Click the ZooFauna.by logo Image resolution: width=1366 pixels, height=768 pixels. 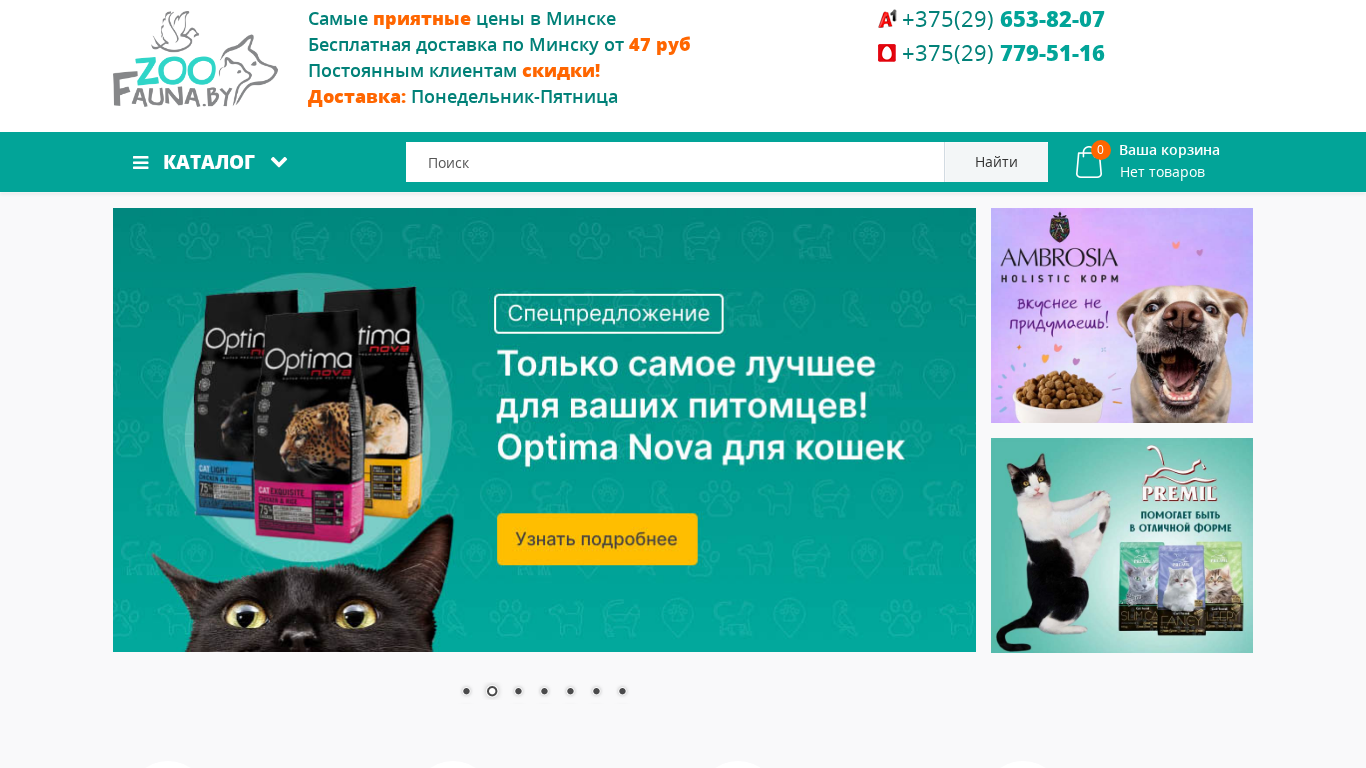195,59
